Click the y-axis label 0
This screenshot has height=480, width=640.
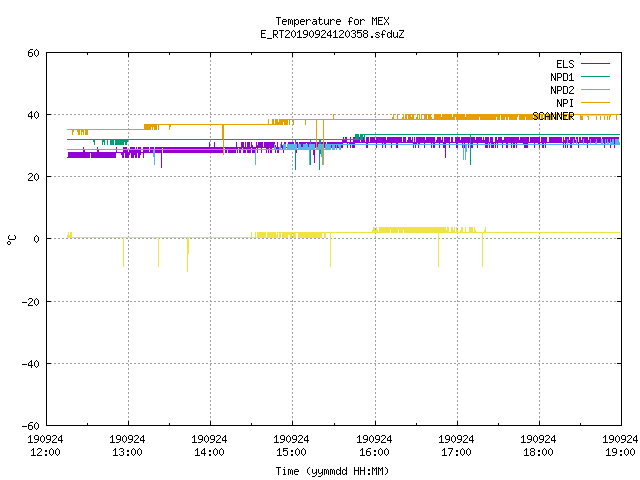[x=37, y=239]
